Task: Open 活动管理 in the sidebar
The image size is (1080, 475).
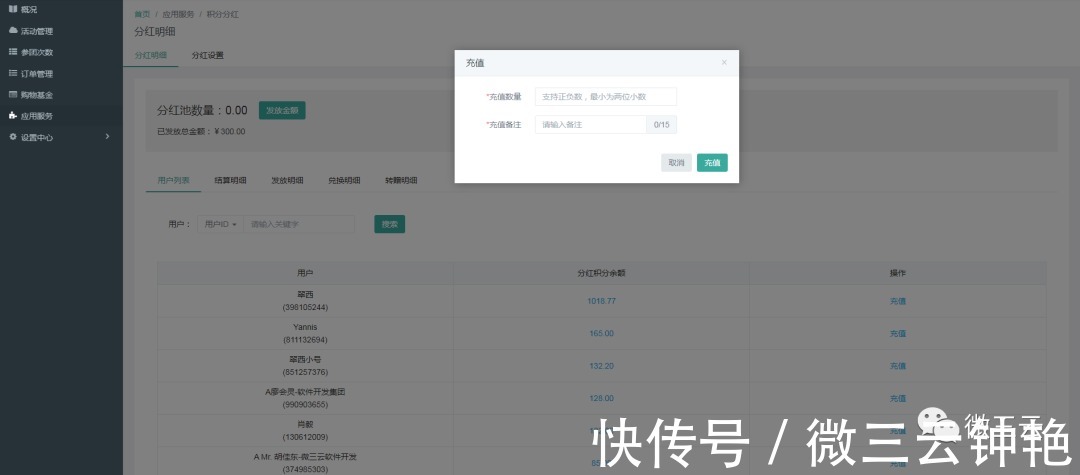Action: pos(37,31)
